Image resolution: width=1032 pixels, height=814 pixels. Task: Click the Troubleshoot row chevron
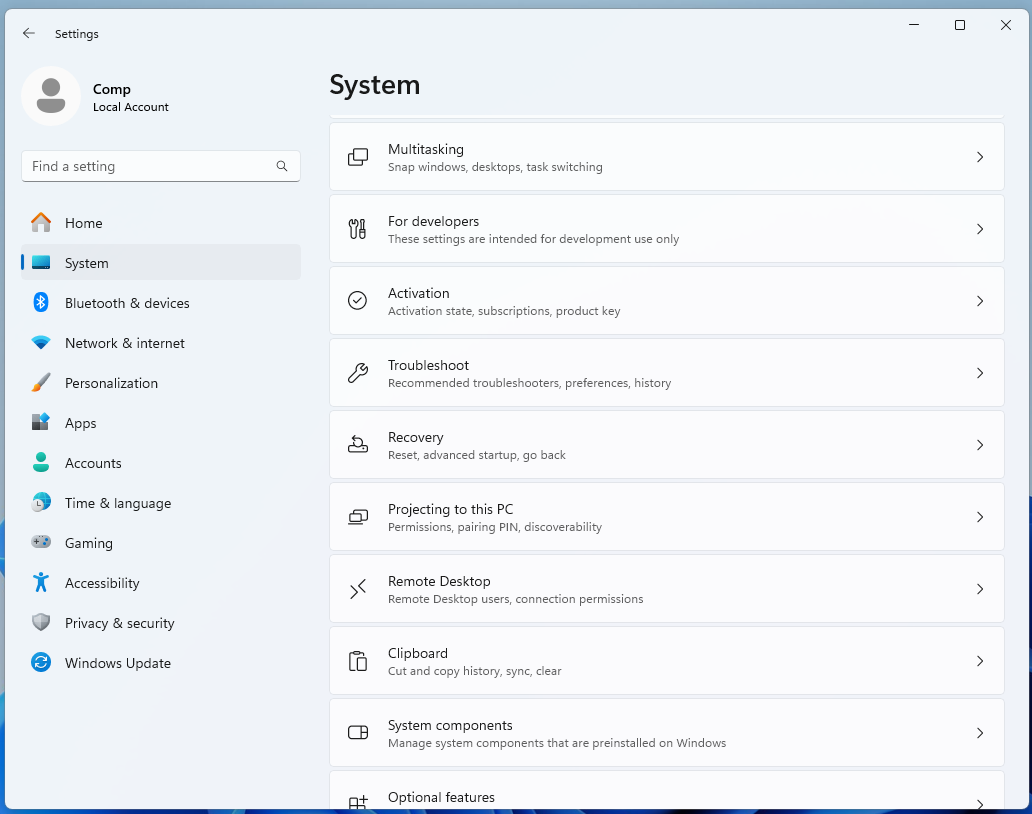click(980, 373)
